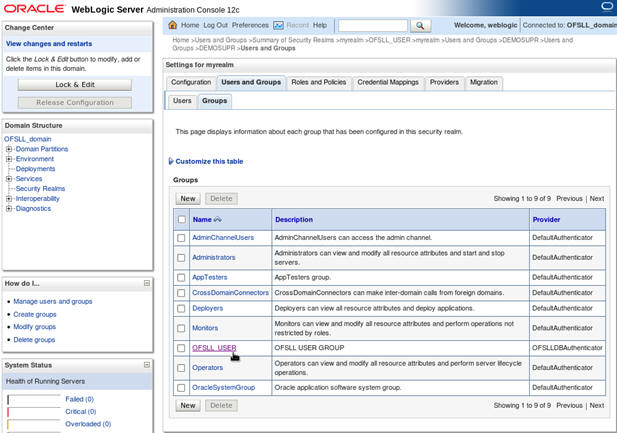Viewport: 617px width, 433px height.
Task: Check the OFSLL_USER row checkbox
Action: (x=181, y=348)
